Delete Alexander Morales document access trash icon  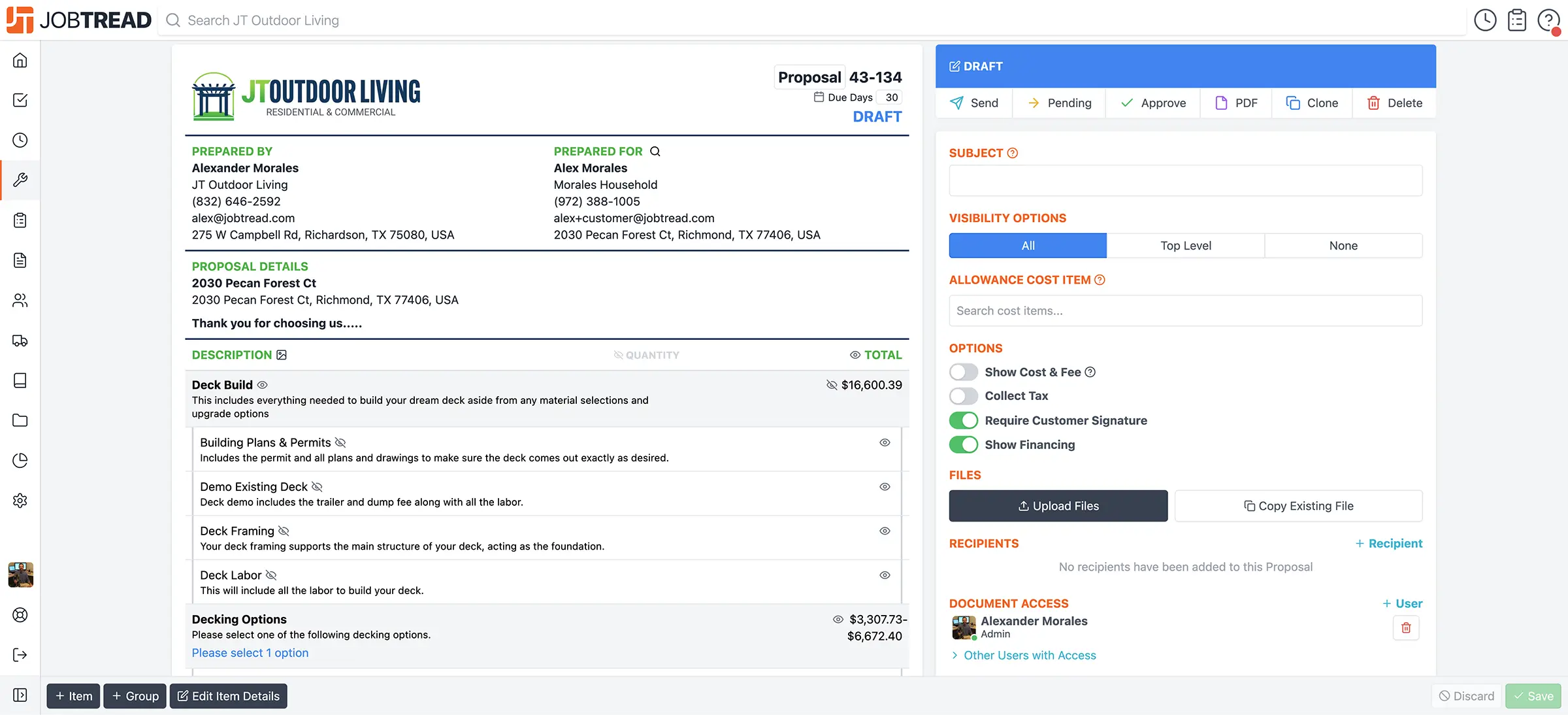(x=1406, y=628)
